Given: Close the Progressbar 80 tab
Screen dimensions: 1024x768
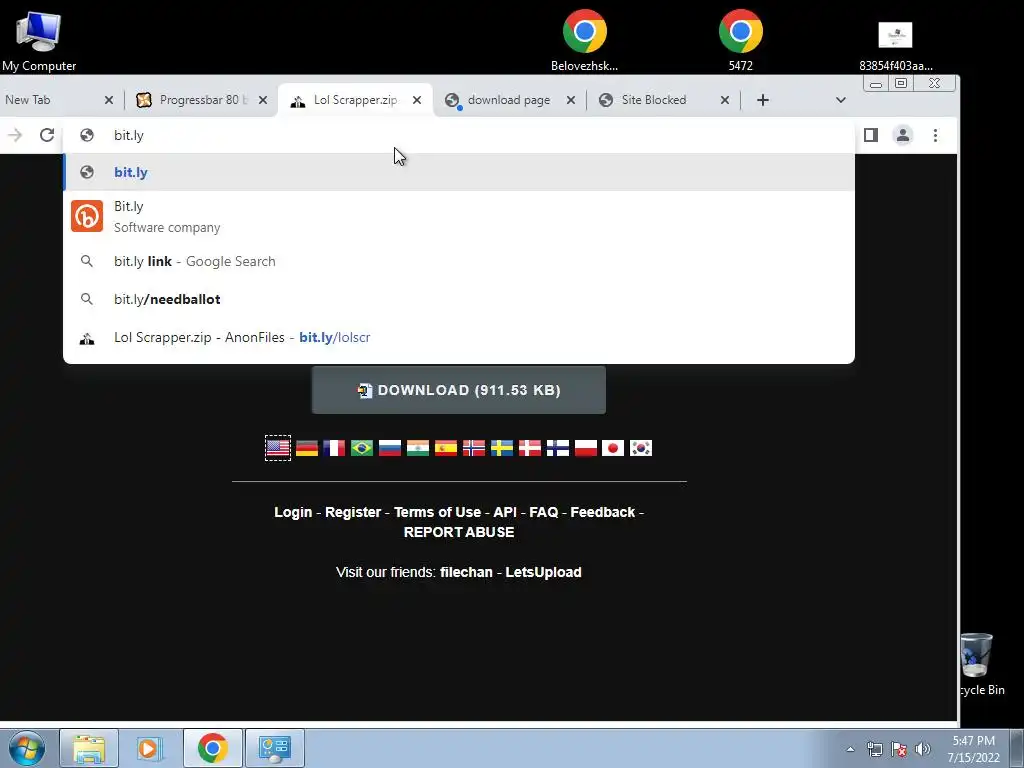Looking at the screenshot, I should (263, 100).
